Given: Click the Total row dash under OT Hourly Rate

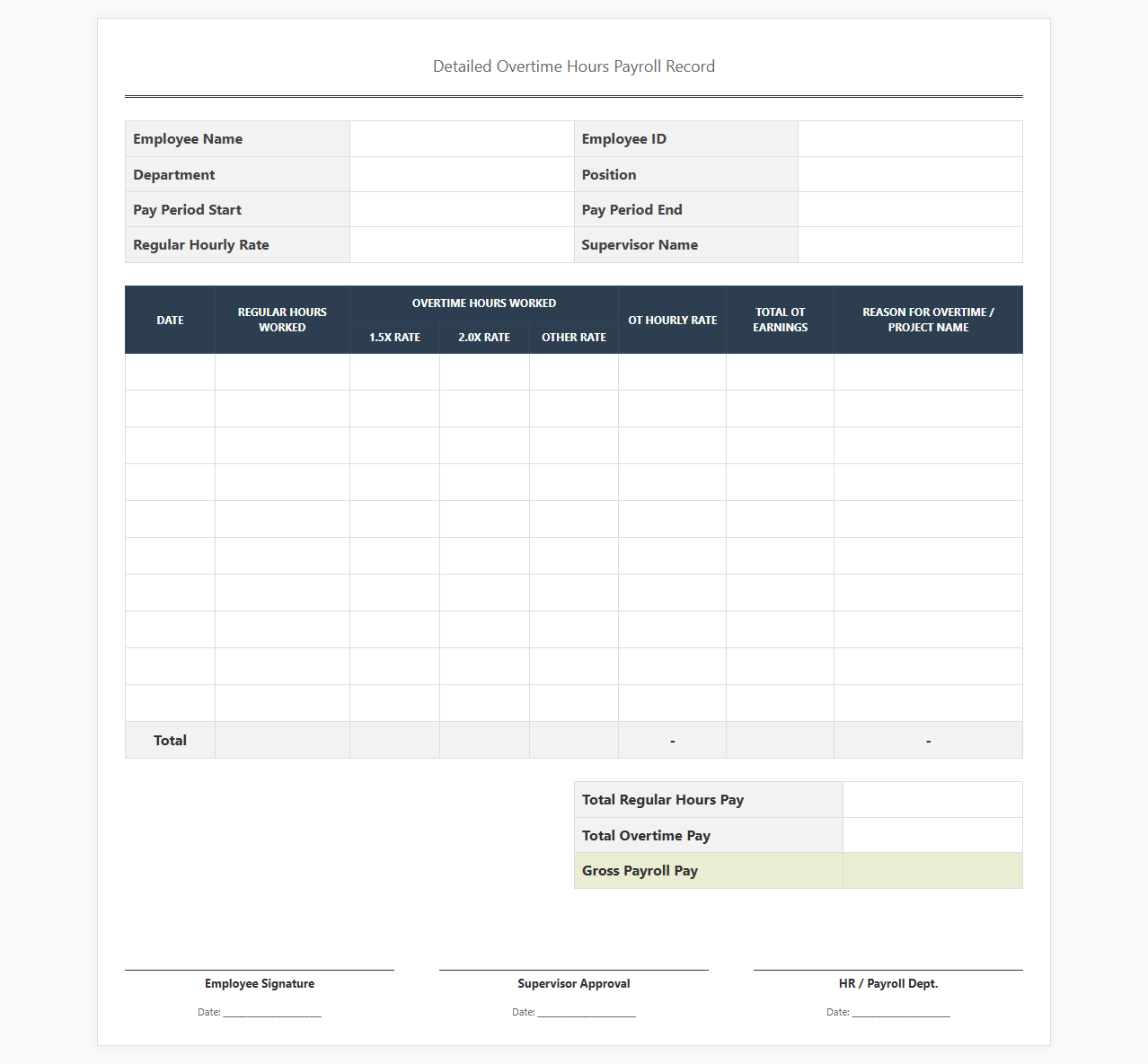Looking at the screenshot, I should tap(673, 741).
